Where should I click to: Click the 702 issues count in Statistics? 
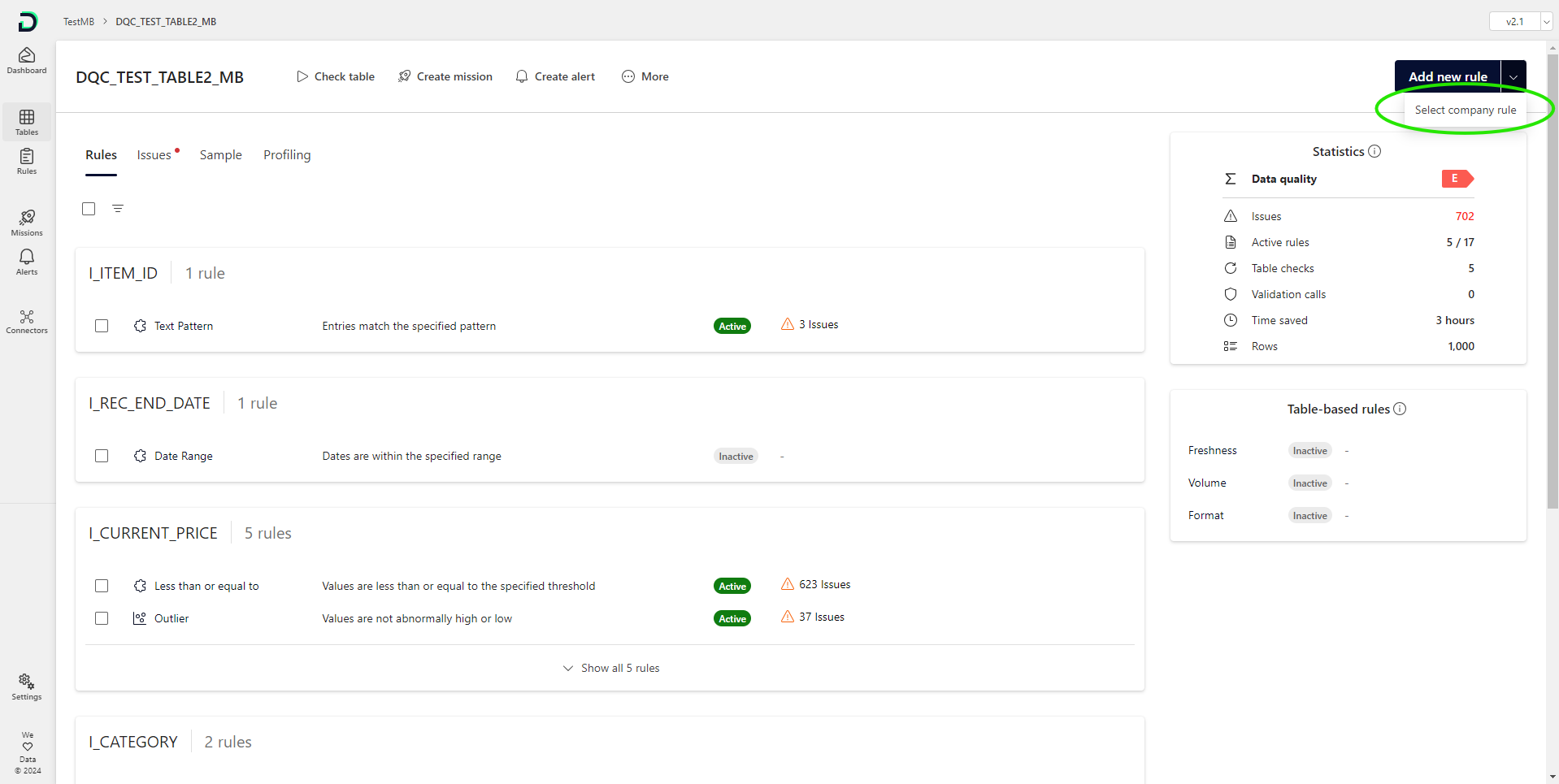1465,216
